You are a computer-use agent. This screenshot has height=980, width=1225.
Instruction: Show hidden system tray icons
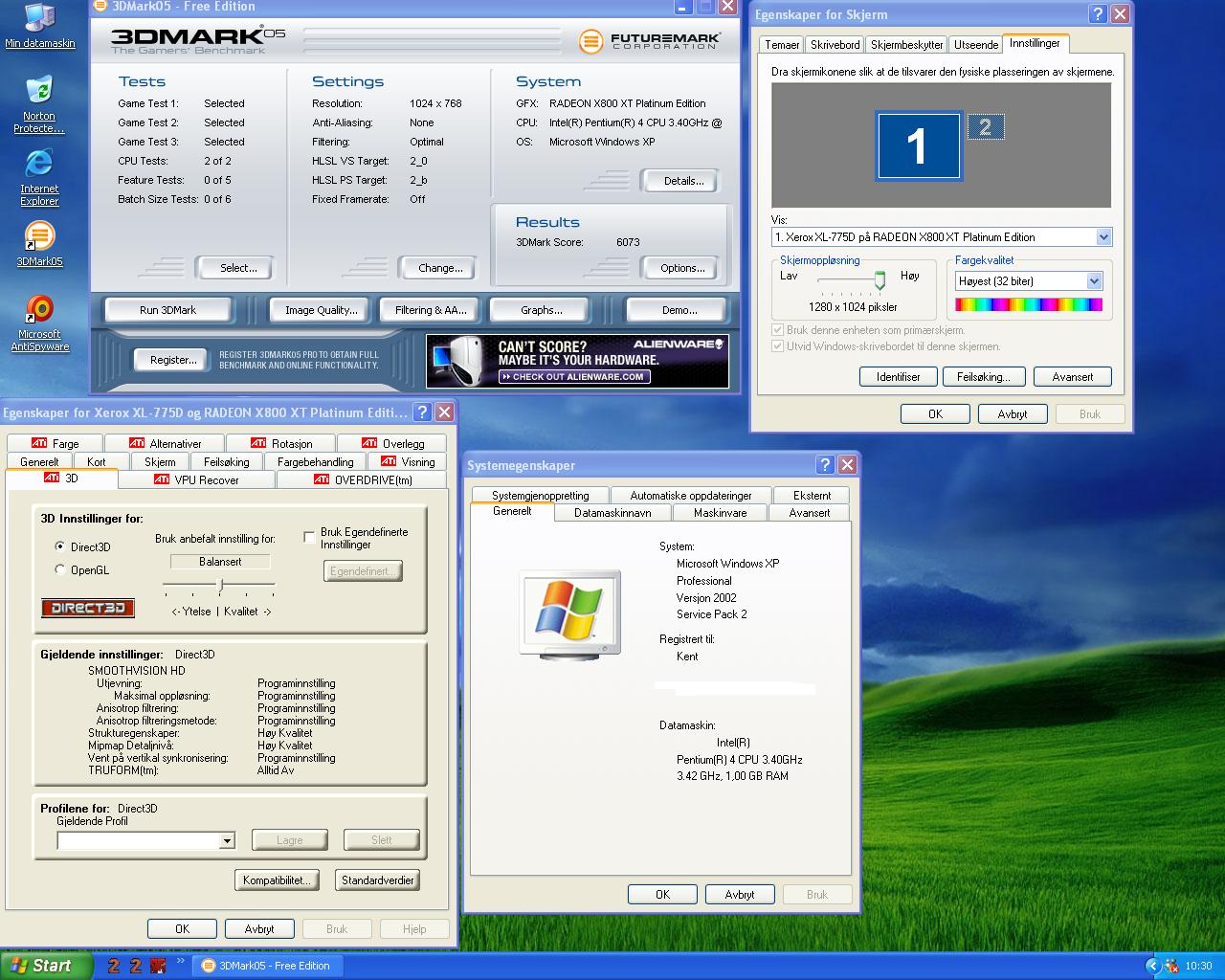1152,966
